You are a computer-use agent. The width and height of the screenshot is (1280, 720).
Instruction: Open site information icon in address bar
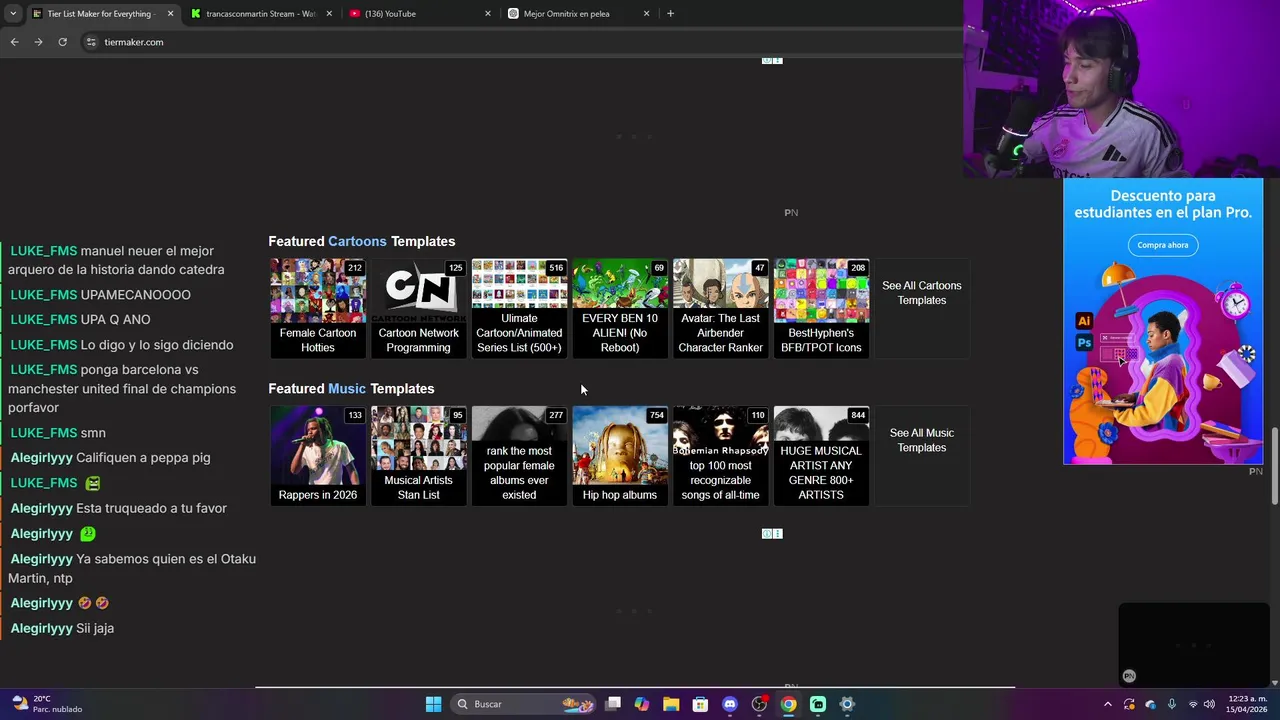pyautogui.click(x=91, y=42)
